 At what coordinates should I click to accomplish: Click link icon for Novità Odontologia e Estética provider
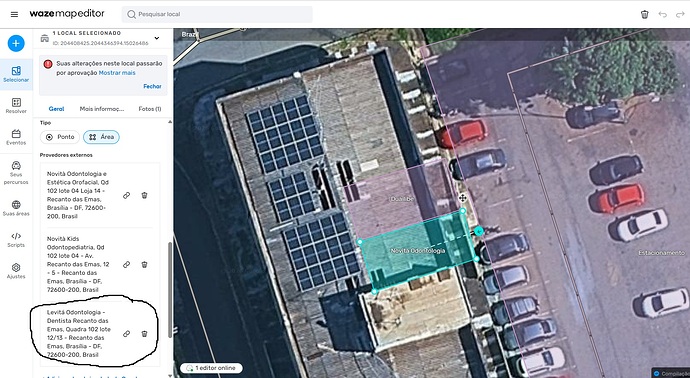[x=126, y=195]
